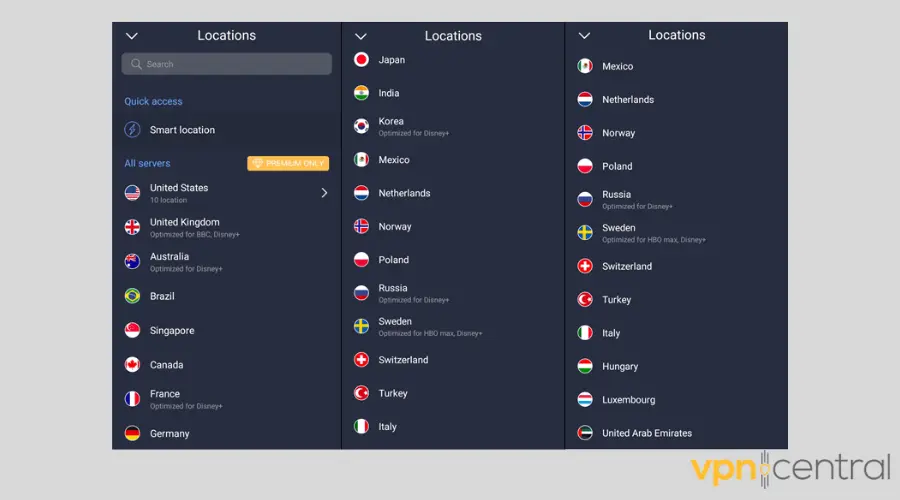
Task: Collapse the middle Locations panel using its chevron
Action: [x=360, y=36]
